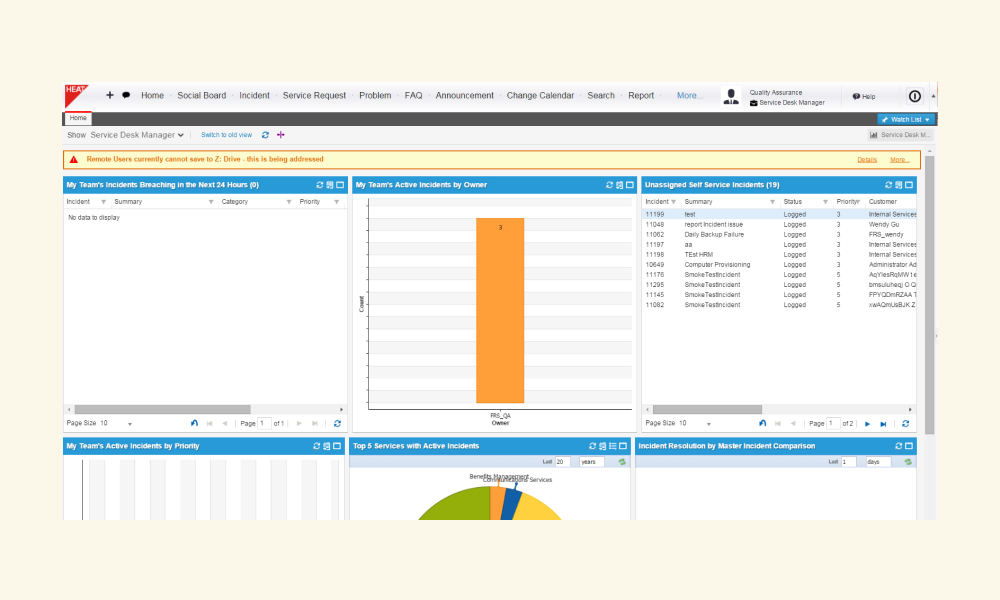Maximize the Unassigned Self Service Incidents panel
This screenshot has width=1000, height=600.
click(909, 185)
